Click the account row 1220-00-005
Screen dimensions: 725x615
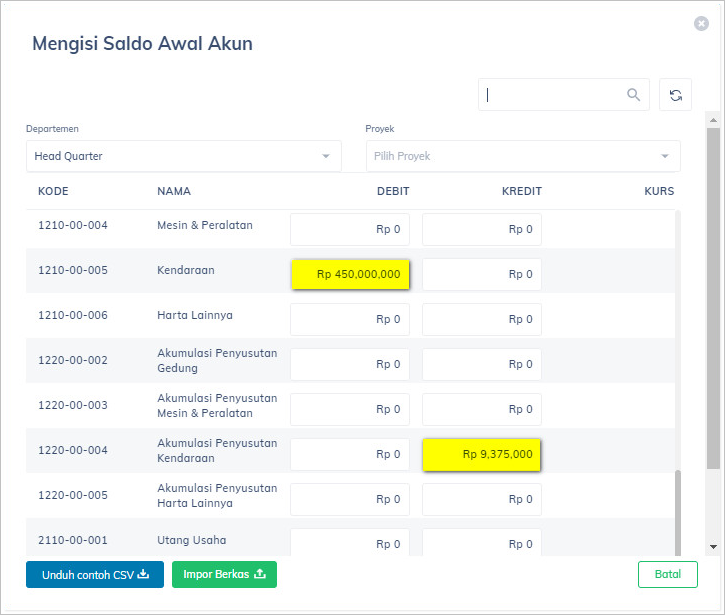pyautogui.click(x=73, y=495)
